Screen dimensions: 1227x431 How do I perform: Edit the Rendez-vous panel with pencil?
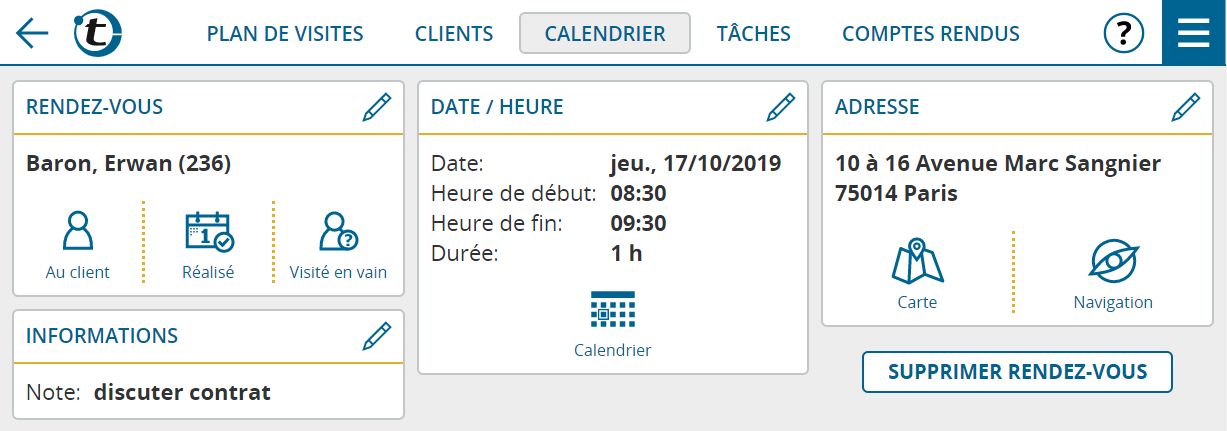[x=377, y=107]
